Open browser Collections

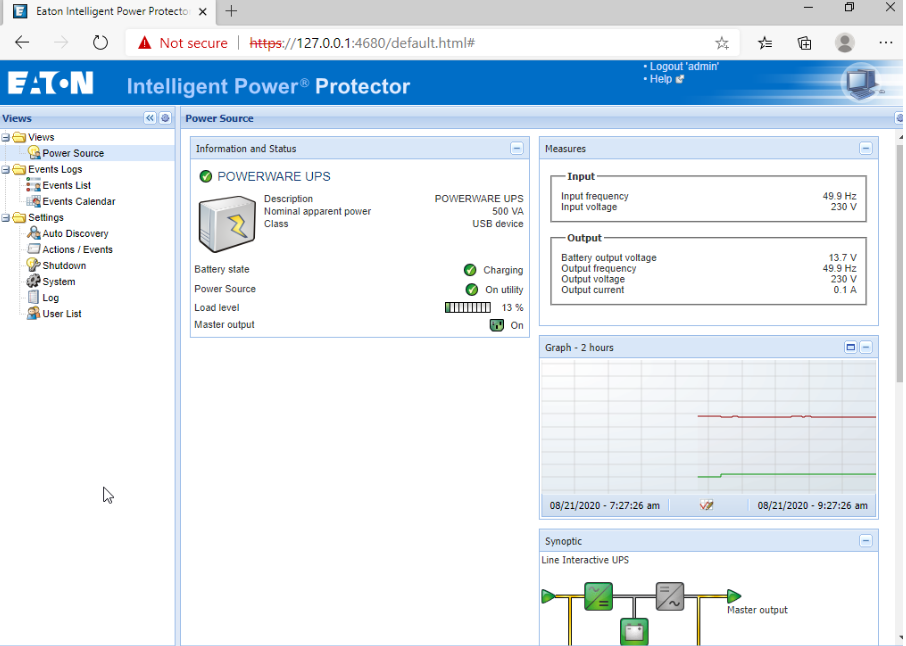[x=804, y=43]
